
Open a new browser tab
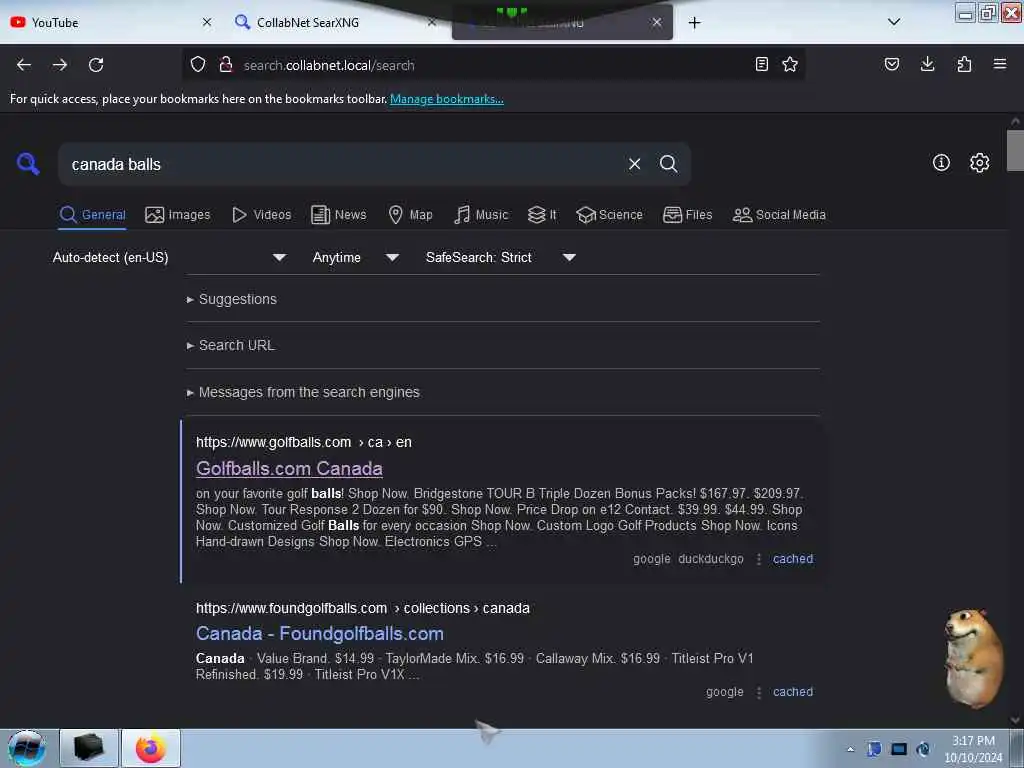tap(695, 23)
